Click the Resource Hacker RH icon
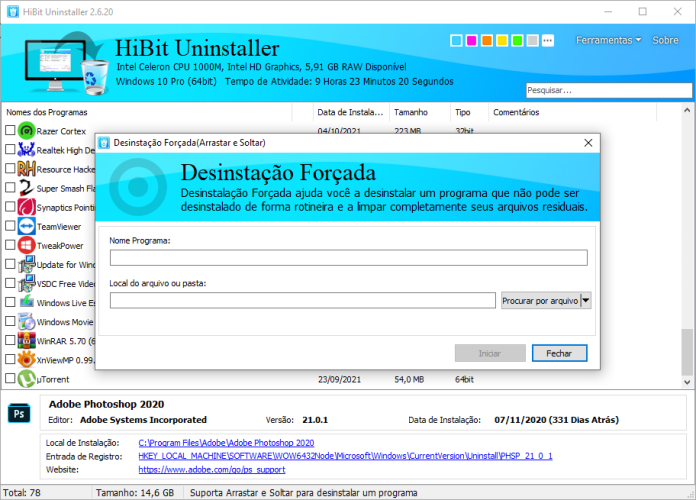Viewport: 696px width, 500px height. 27,169
